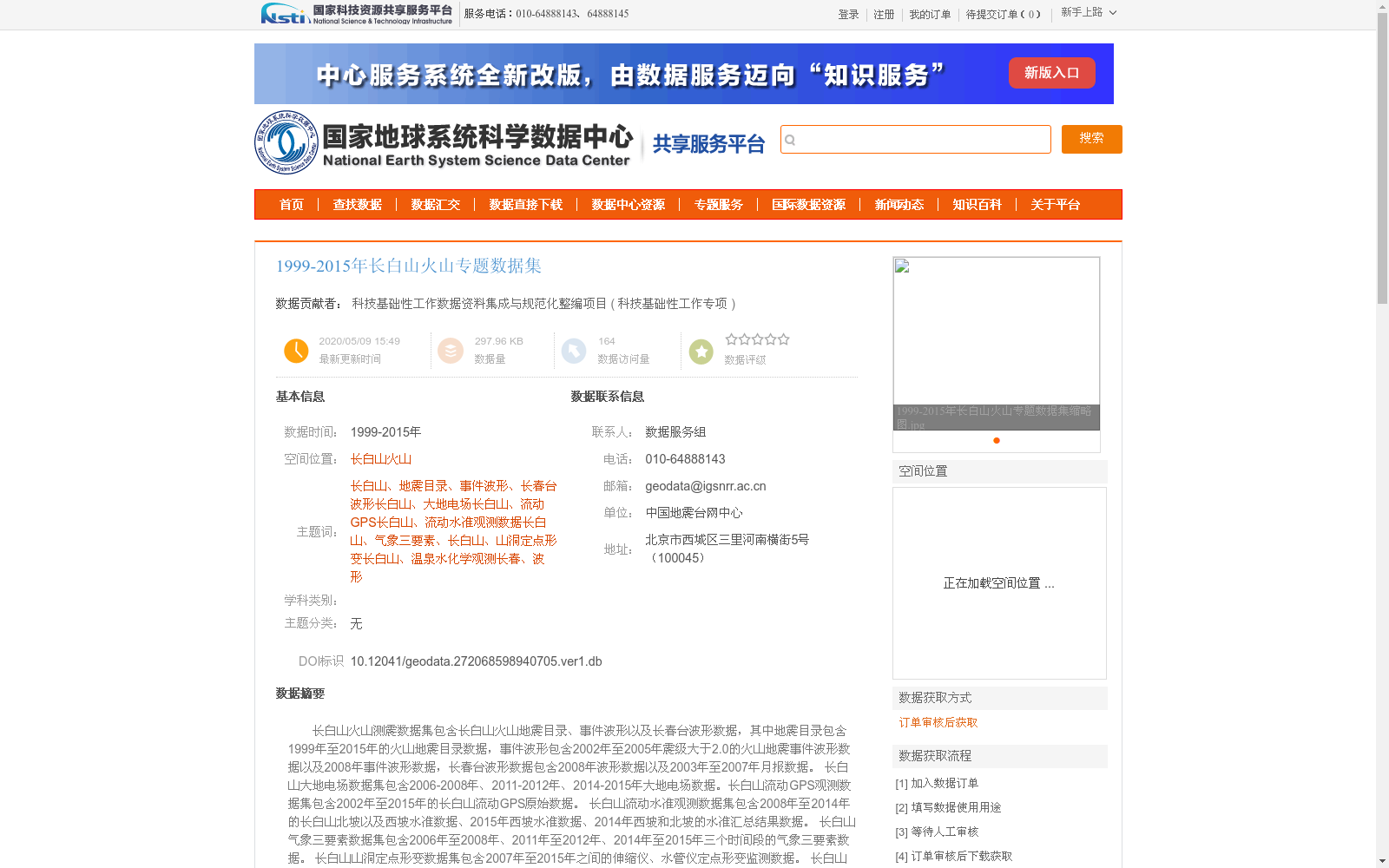This screenshot has height=868, width=1389.
Task: Click the National Earth System Science Data Center emblem
Action: point(286,142)
